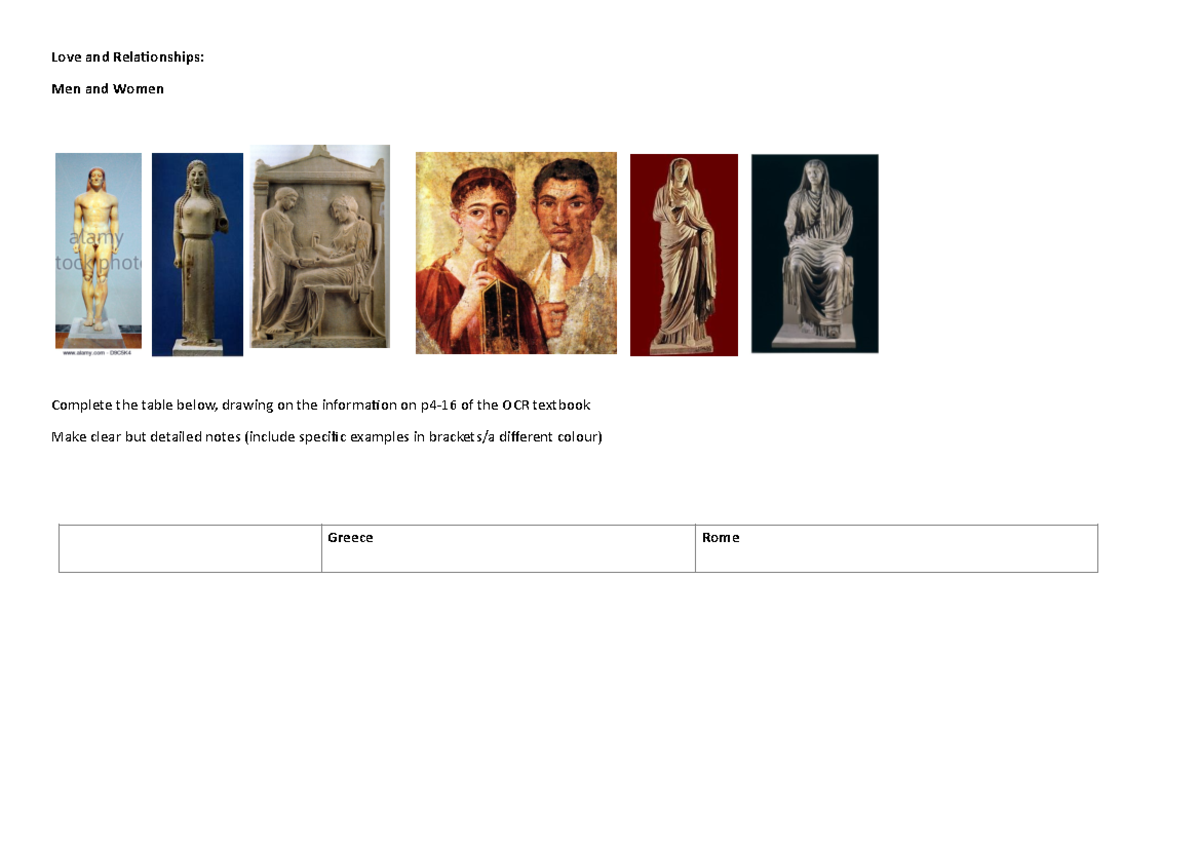
Task: Click the "Make clear but detailed notes" line
Action: pyautogui.click(x=326, y=437)
